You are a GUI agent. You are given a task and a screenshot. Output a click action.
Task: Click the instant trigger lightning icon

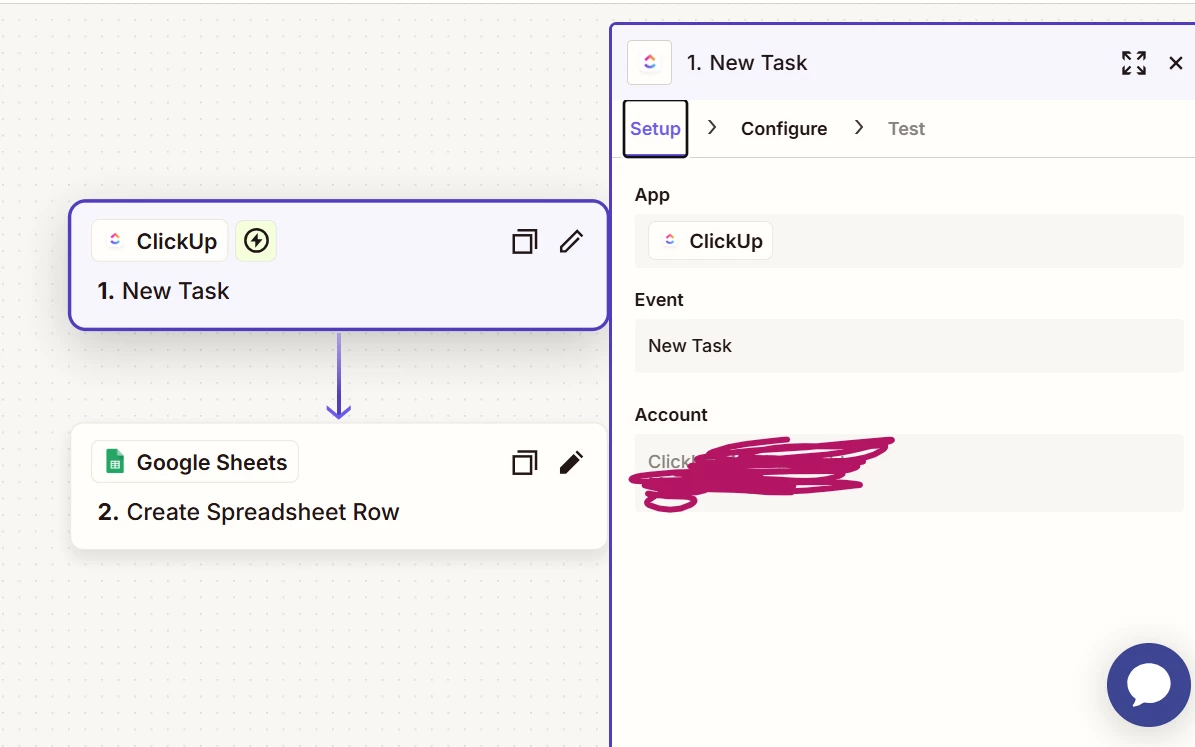[x=256, y=241]
